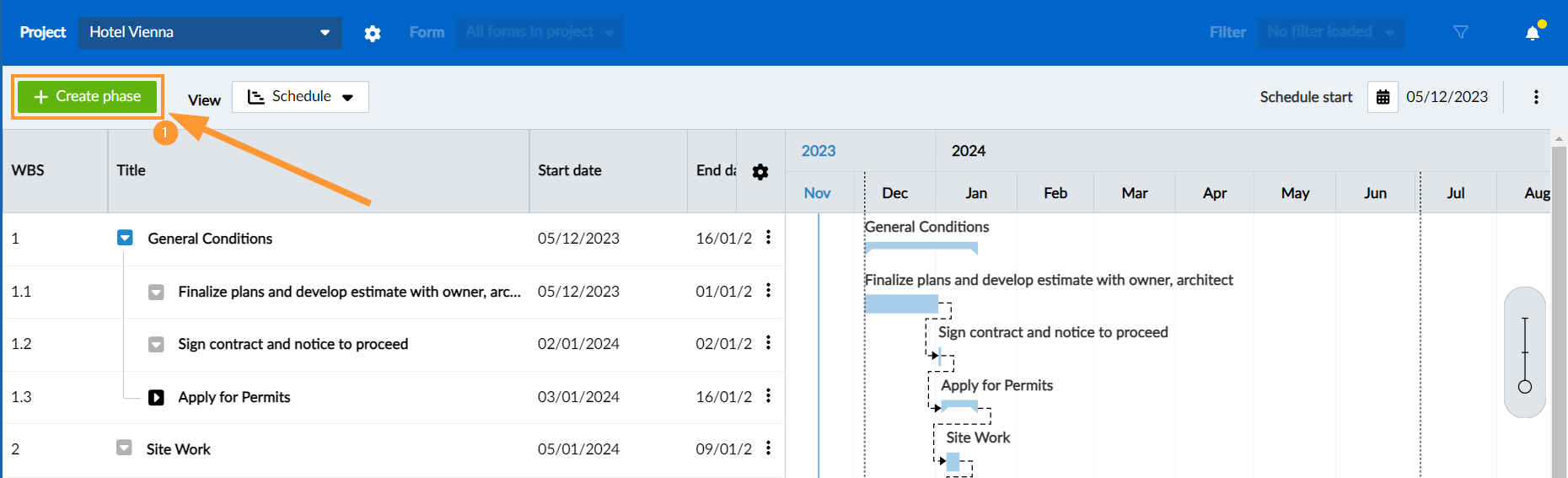Open the All forms in project dropdown
1568x478 pixels.
540,32
